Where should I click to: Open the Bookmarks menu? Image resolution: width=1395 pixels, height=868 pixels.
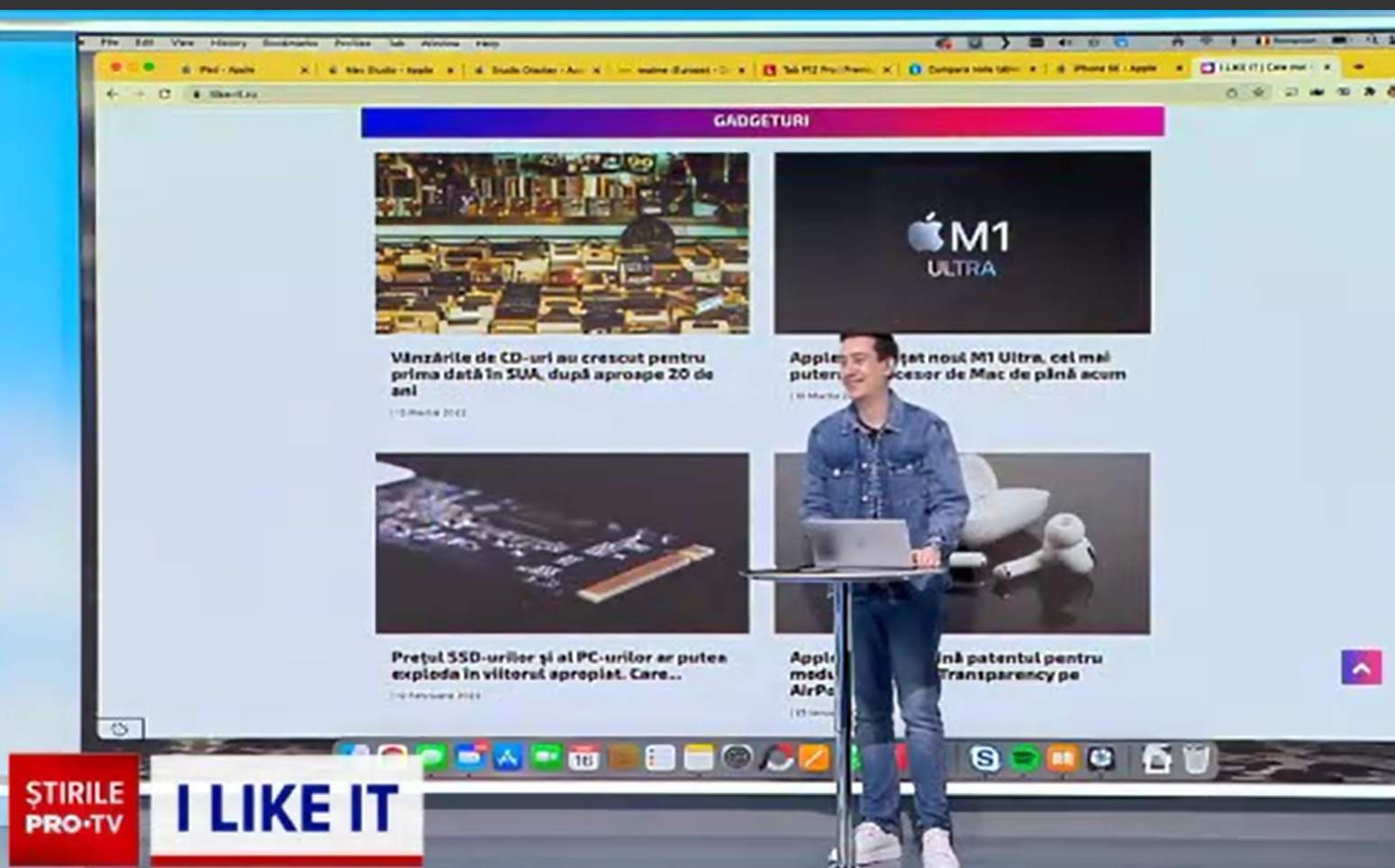pos(290,42)
